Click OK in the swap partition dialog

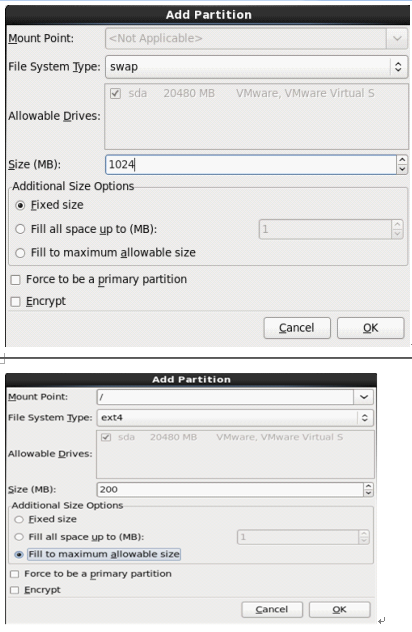coord(370,328)
